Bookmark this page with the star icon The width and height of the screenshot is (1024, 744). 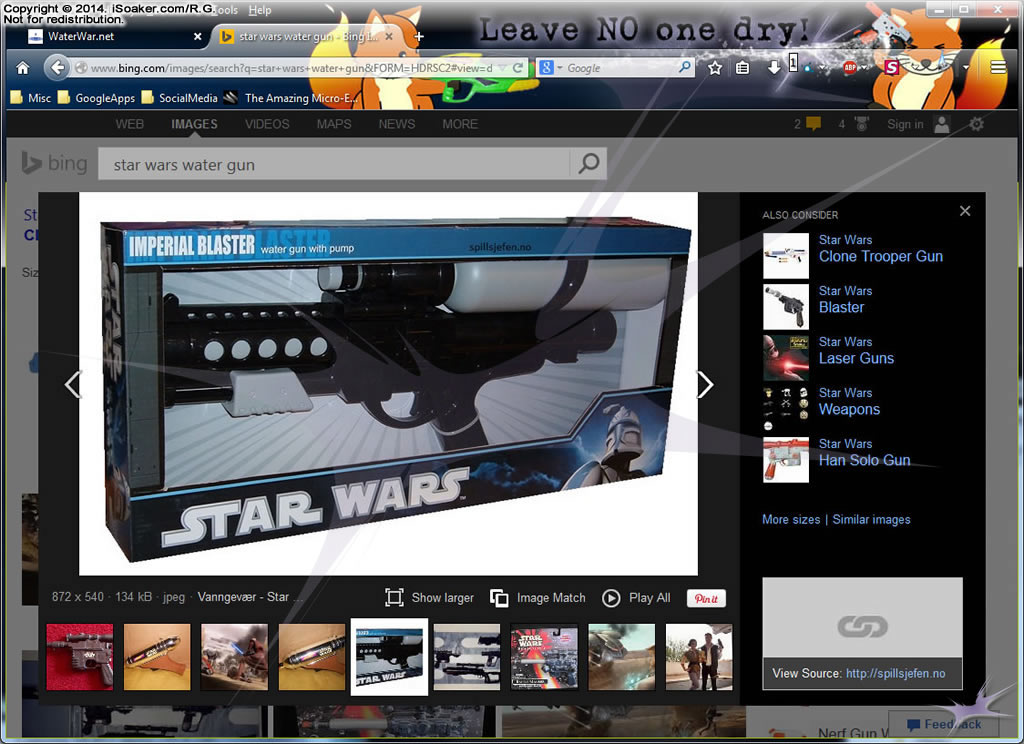click(715, 68)
